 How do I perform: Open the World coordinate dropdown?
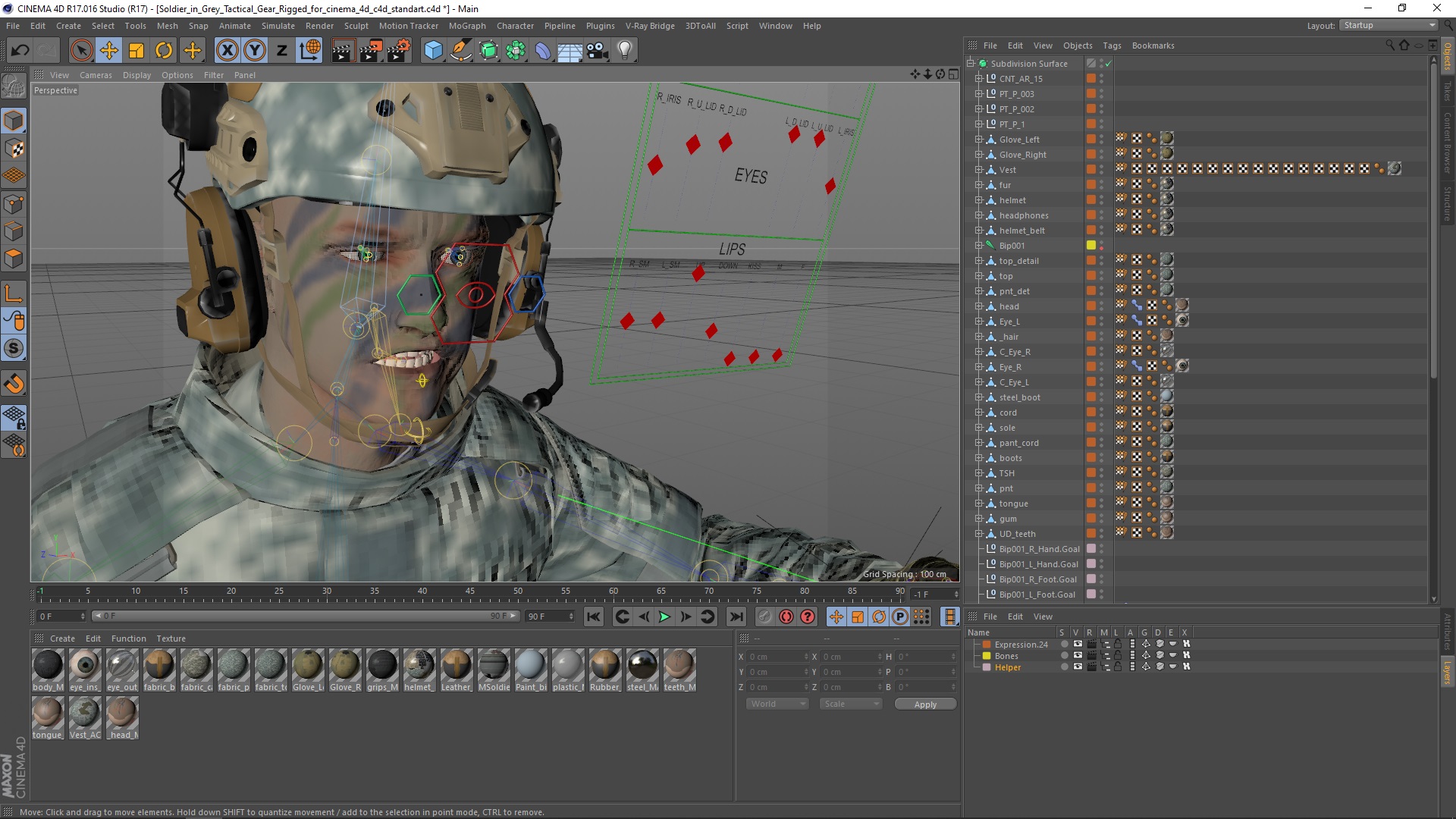pyautogui.click(x=777, y=704)
